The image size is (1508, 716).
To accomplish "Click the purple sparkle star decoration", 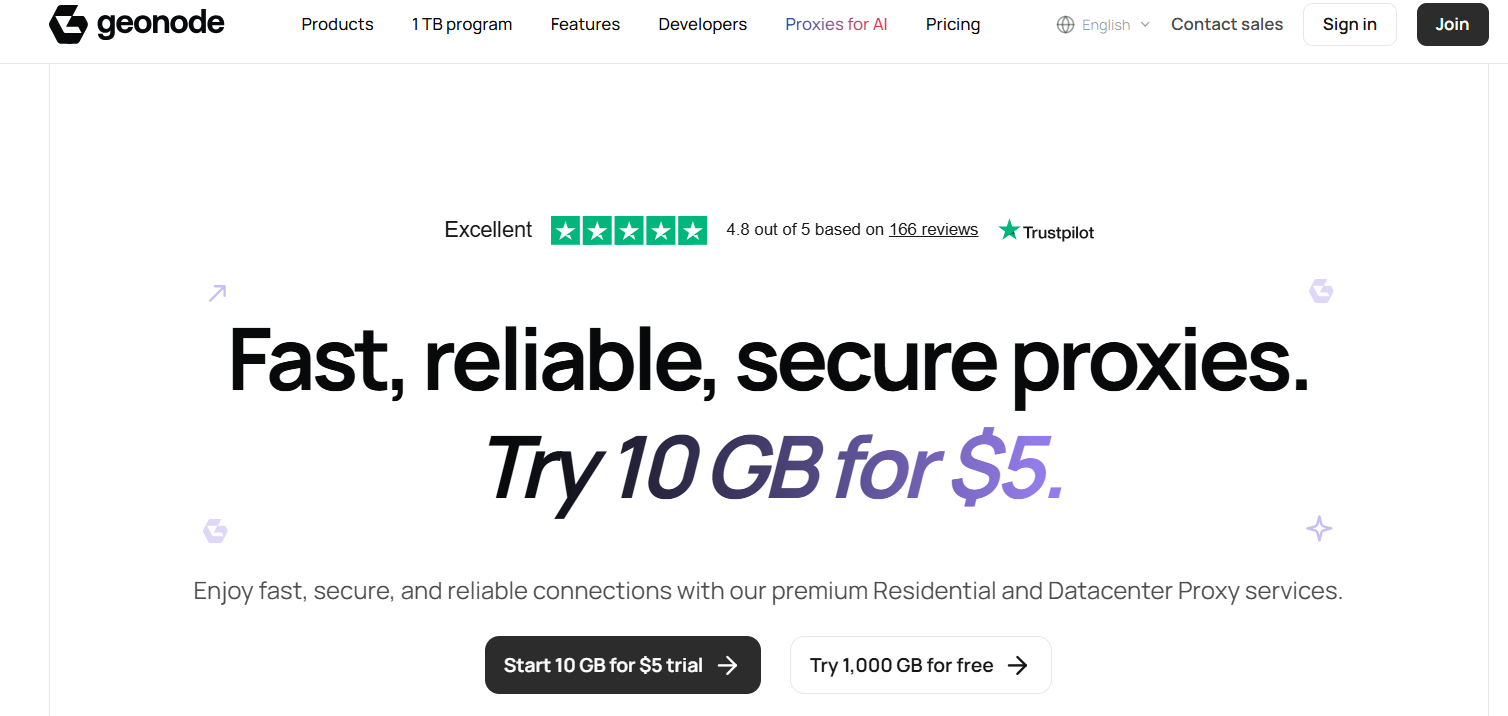I will click(x=1319, y=528).
